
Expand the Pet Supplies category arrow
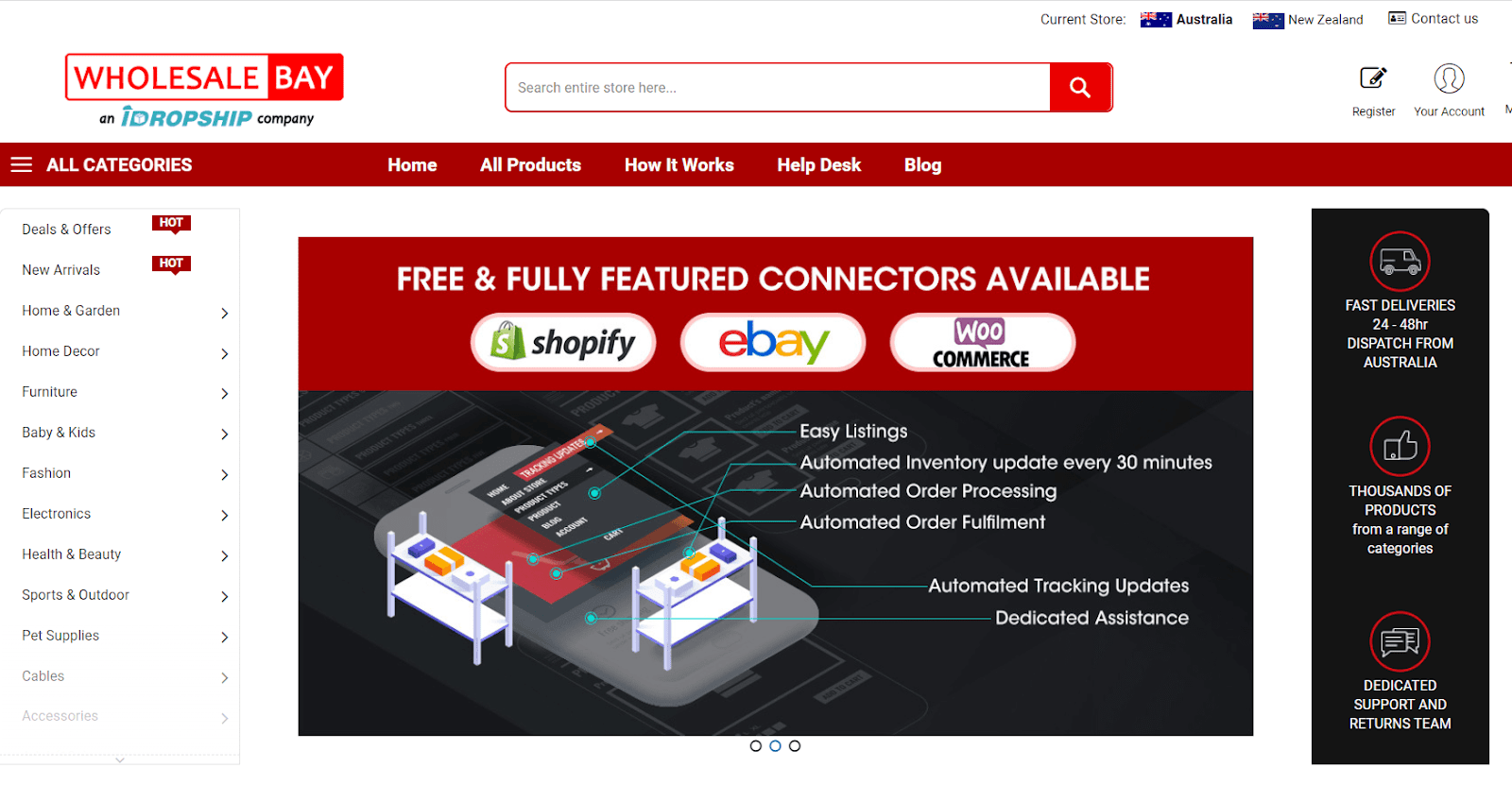click(225, 638)
